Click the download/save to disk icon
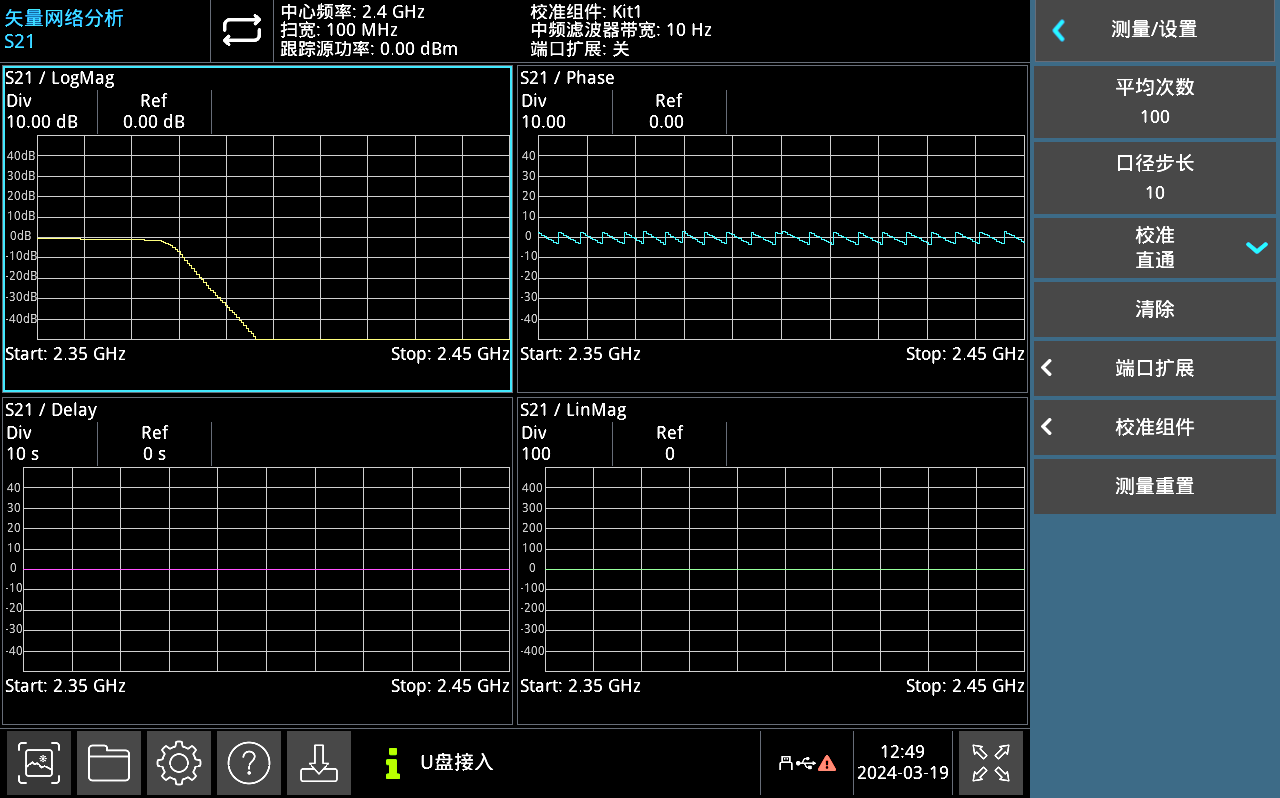 click(x=319, y=763)
